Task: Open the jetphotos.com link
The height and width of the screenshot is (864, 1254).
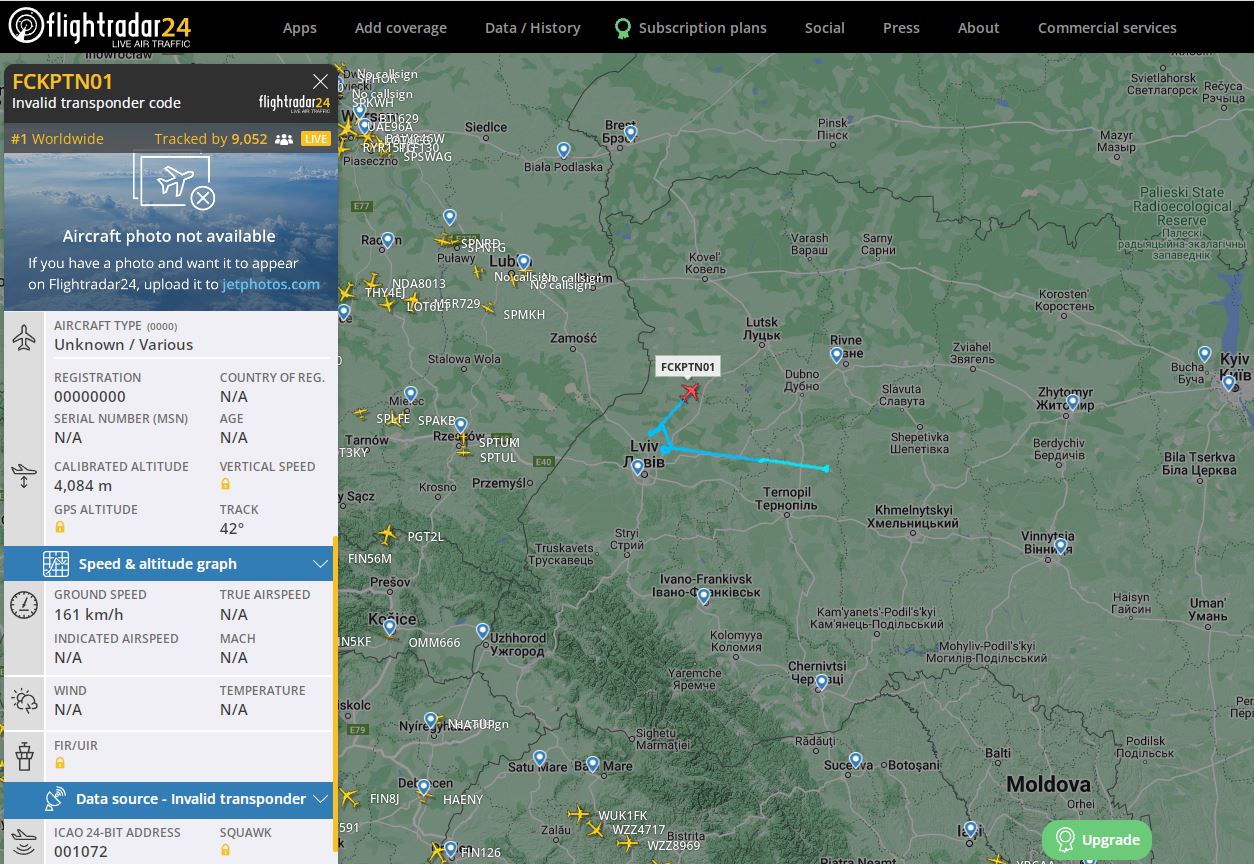Action: 271,284
